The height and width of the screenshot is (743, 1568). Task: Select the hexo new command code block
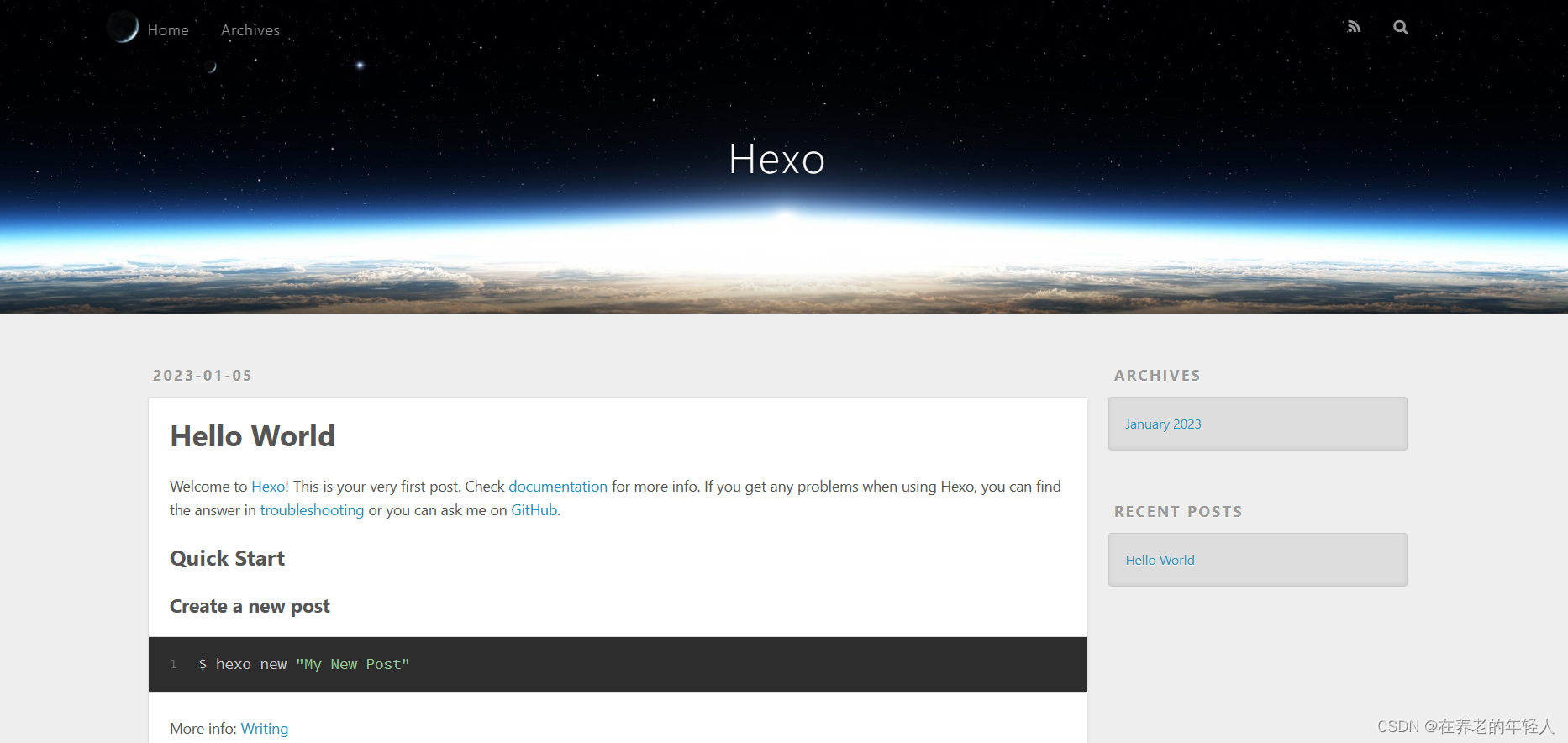pyautogui.click(x=303, y=664)
